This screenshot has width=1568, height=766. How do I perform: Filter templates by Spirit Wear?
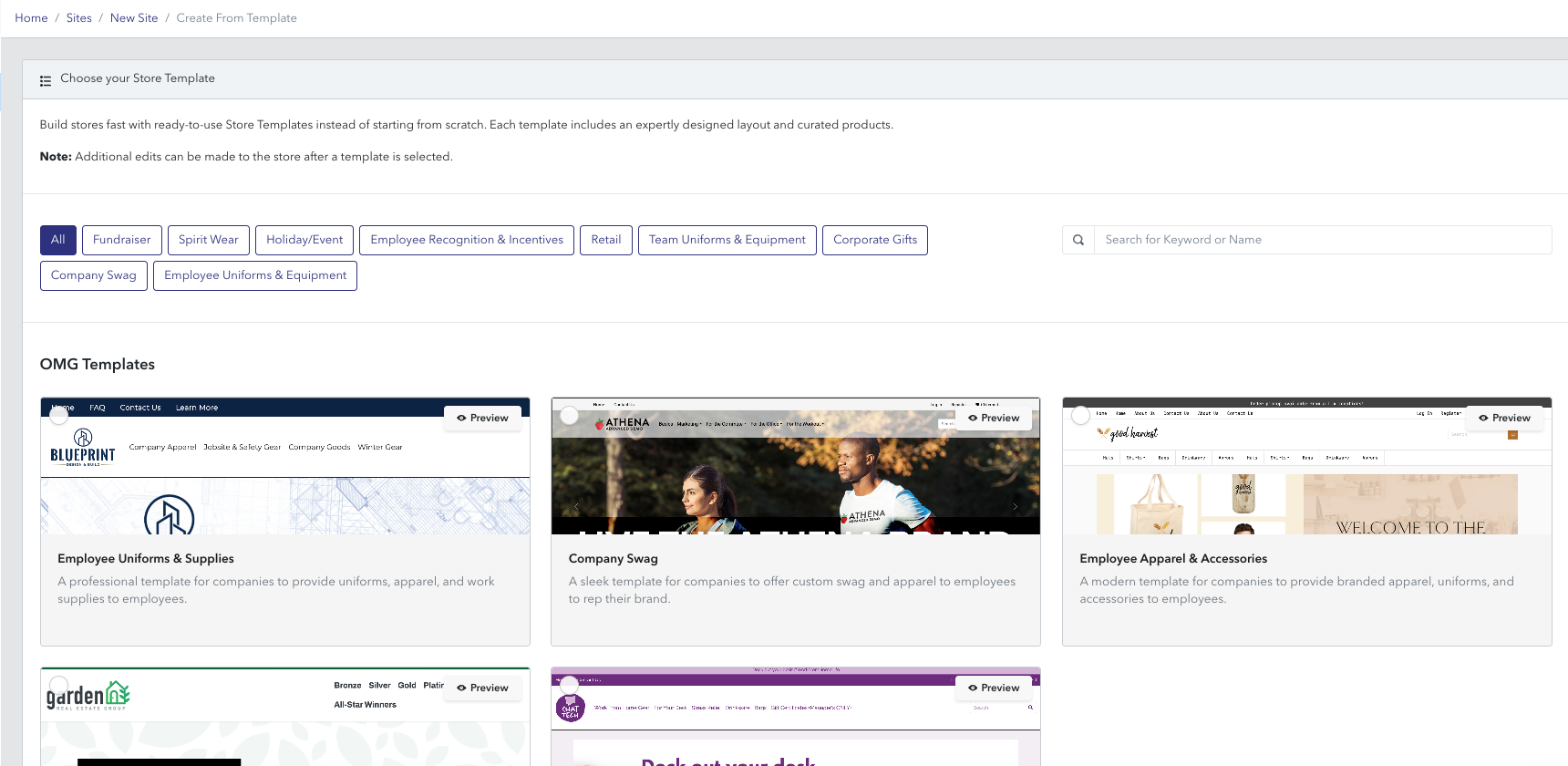pyautogui.click(x=209, y=240)
